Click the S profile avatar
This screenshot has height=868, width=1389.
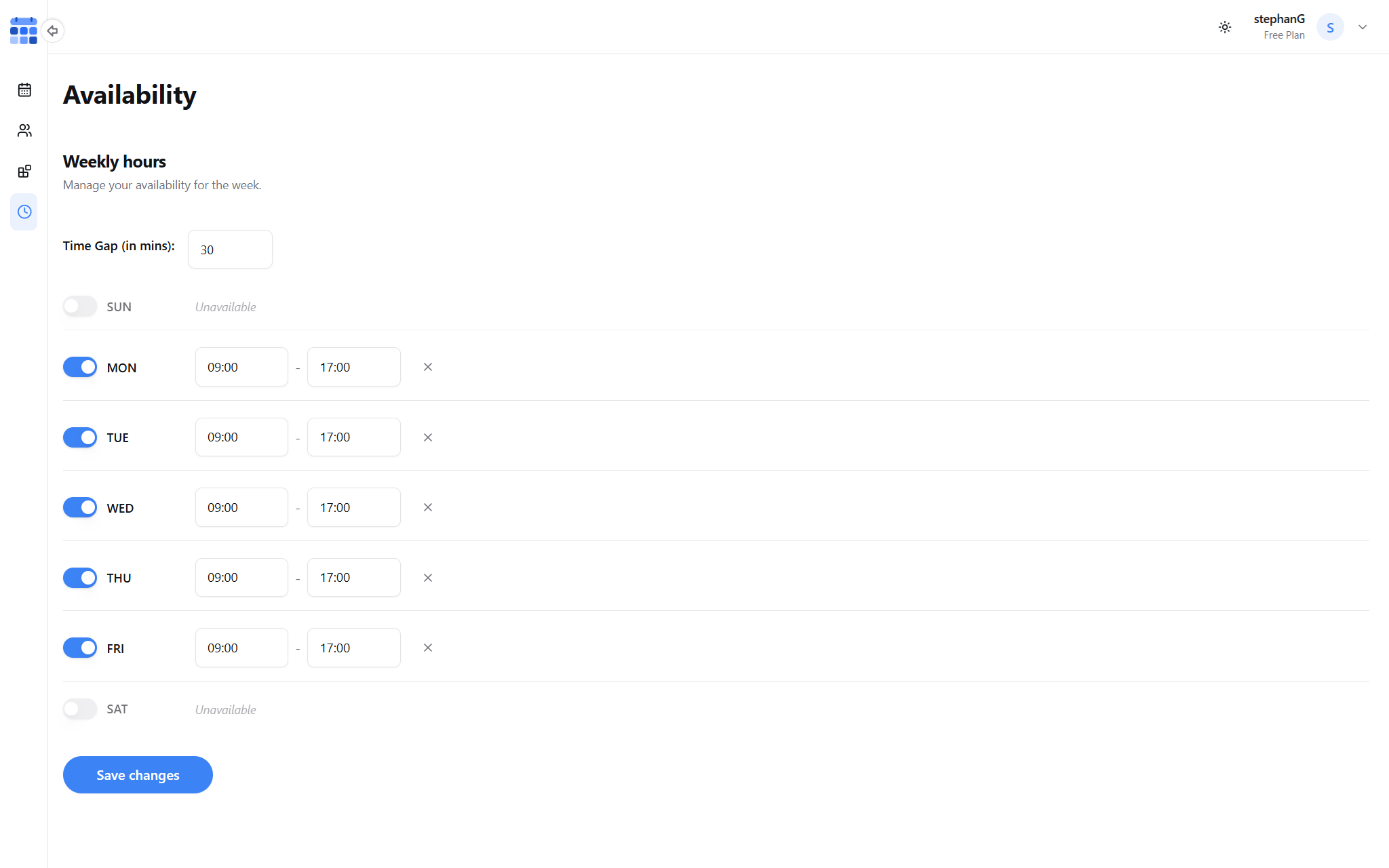click(x=1329, y=27)
